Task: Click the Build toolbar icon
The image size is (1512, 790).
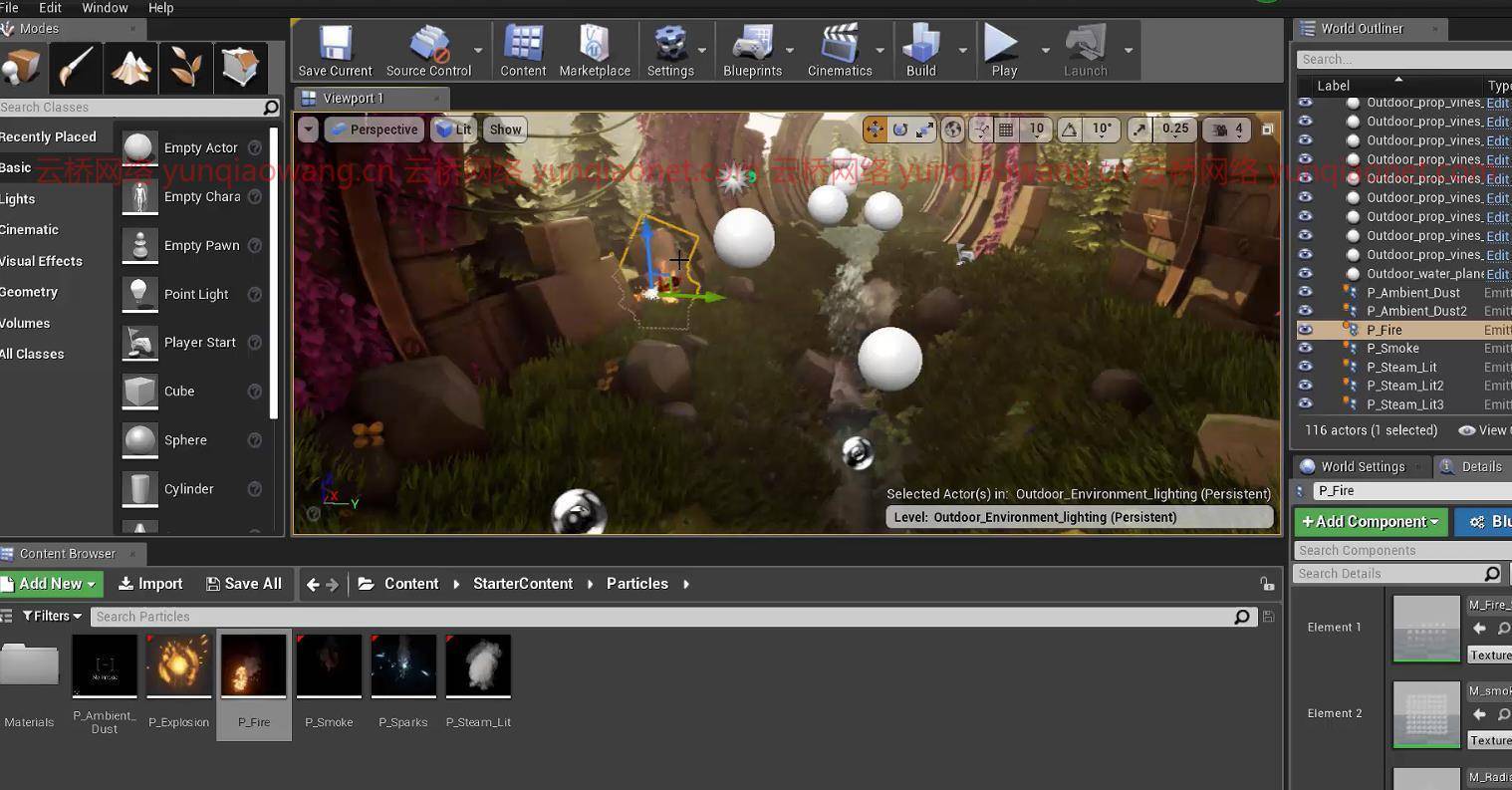Action: click(x=921, y=51)
